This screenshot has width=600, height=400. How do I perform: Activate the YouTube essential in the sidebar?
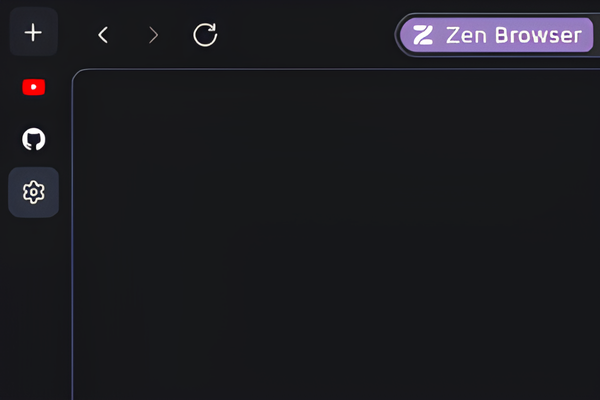[x=34, y=87]
